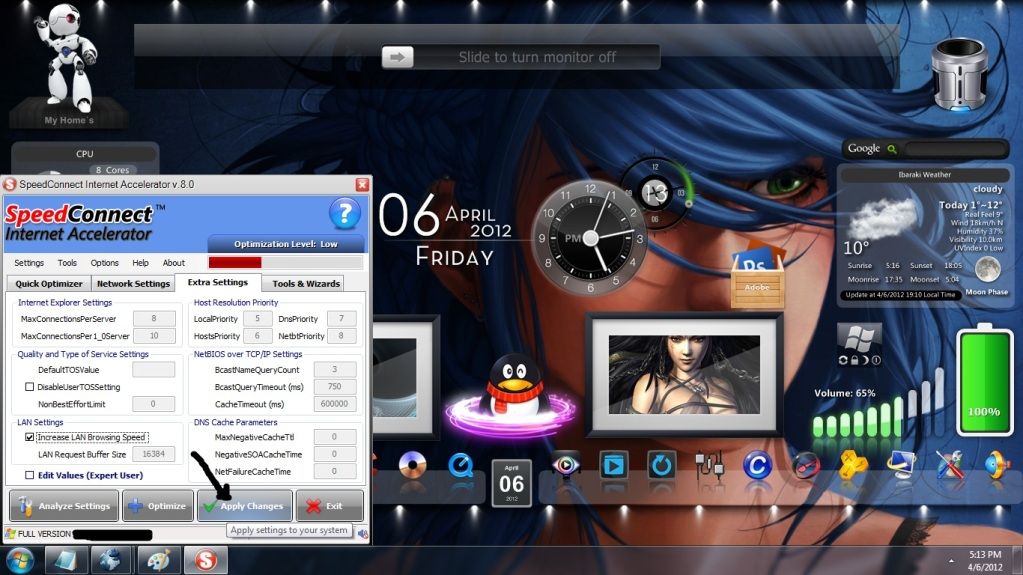Click the Optimize button
The width and height of the screenshot is (1023, 575).
158,506
